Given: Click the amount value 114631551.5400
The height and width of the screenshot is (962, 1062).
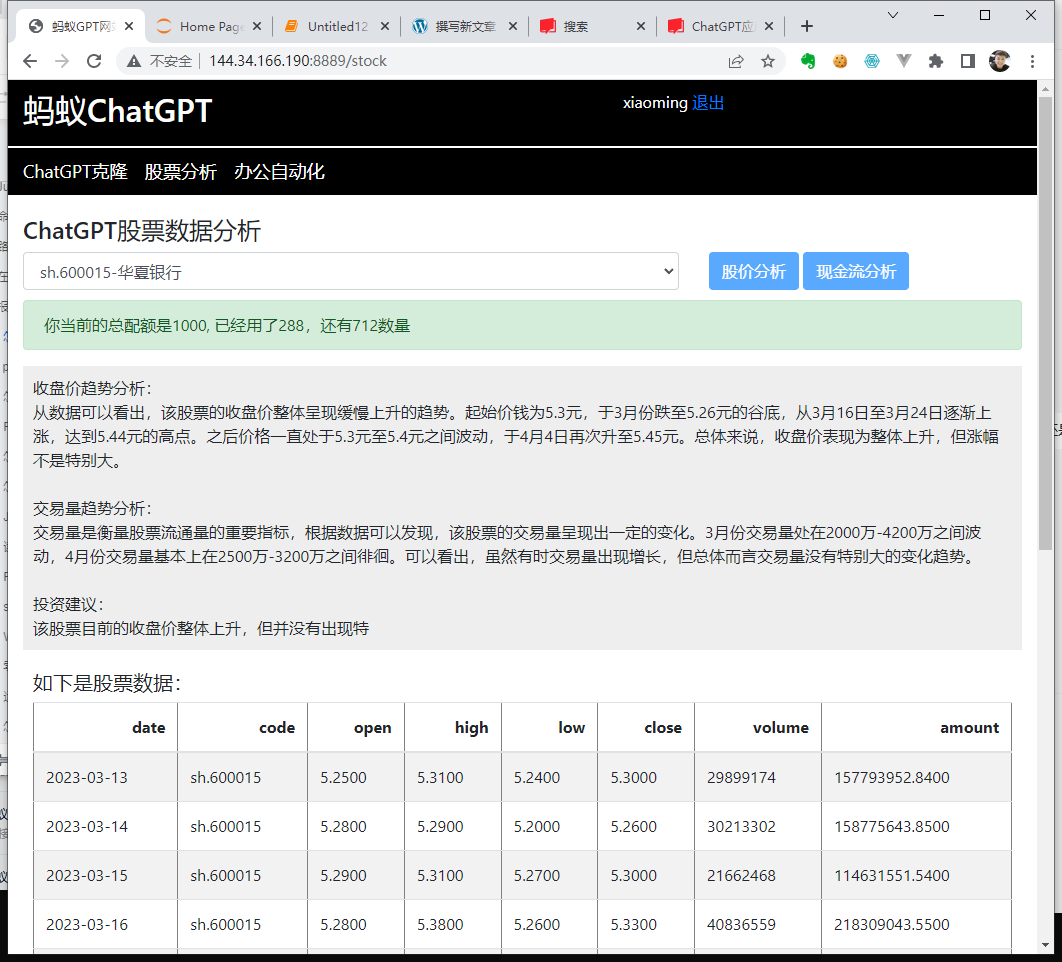Looking at the screenshot, I should 891,875.
